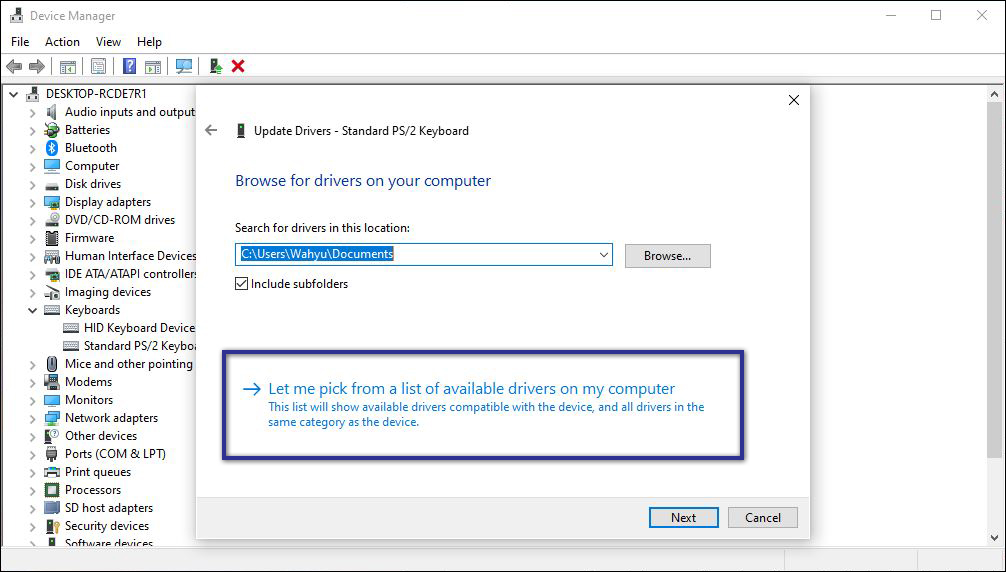This screenshot has width=1006, height=572.
Task: Click the Forward arrow in Device Manager toolbar
Action: coord(37,66)
